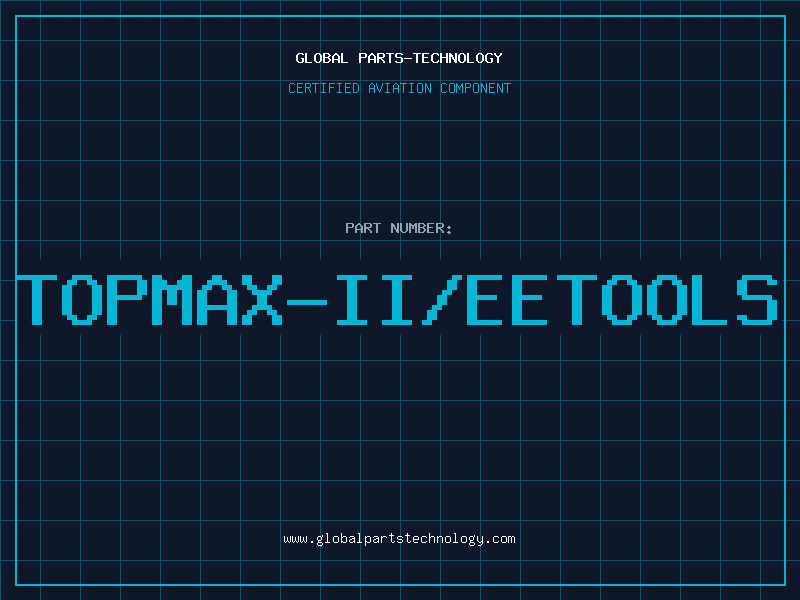Click the .com ending of the URL
This screenshot has height=600, width=800.
pos(500,539)
